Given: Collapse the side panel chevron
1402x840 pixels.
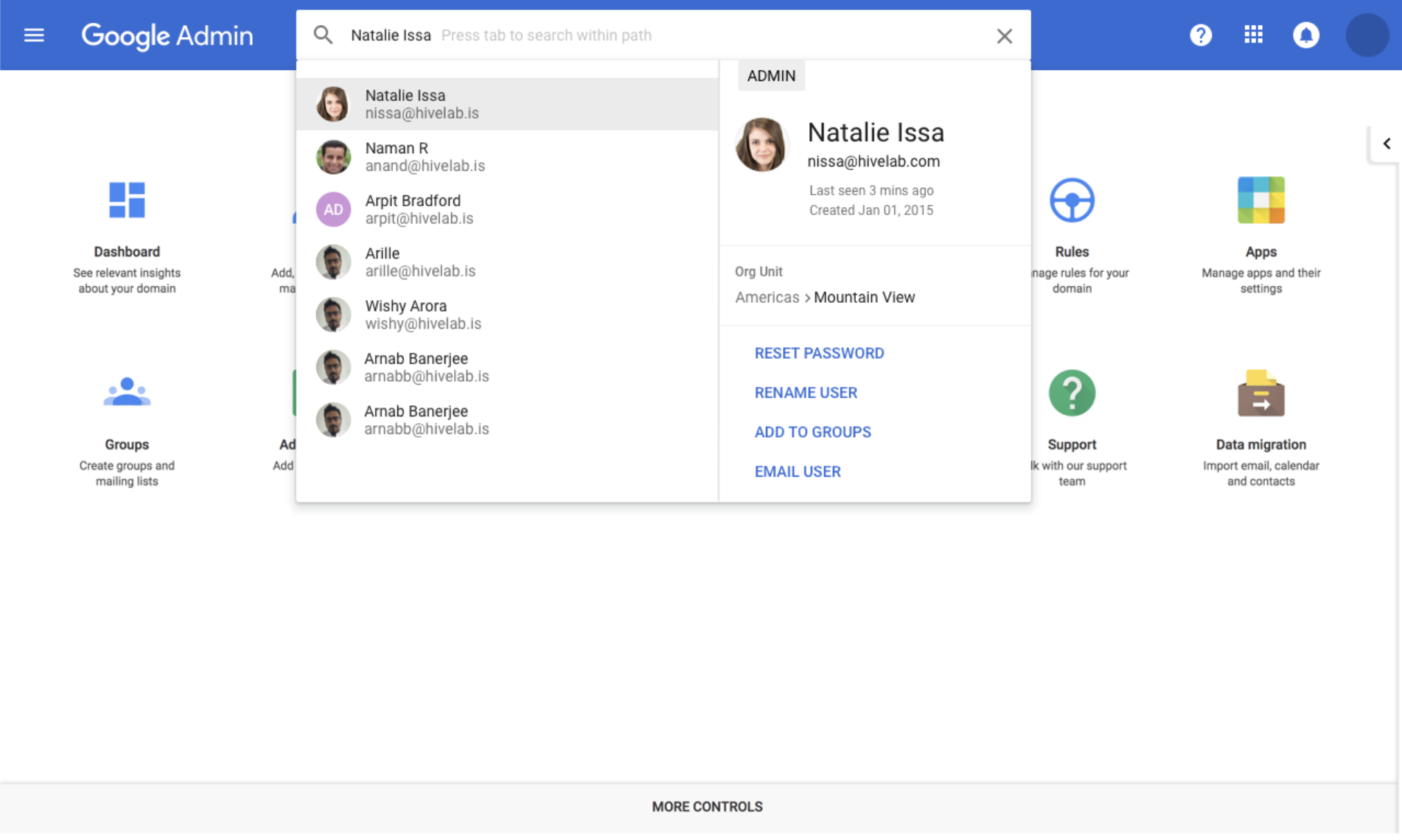Looking at the screenshot, I should tap(1387, 144).
